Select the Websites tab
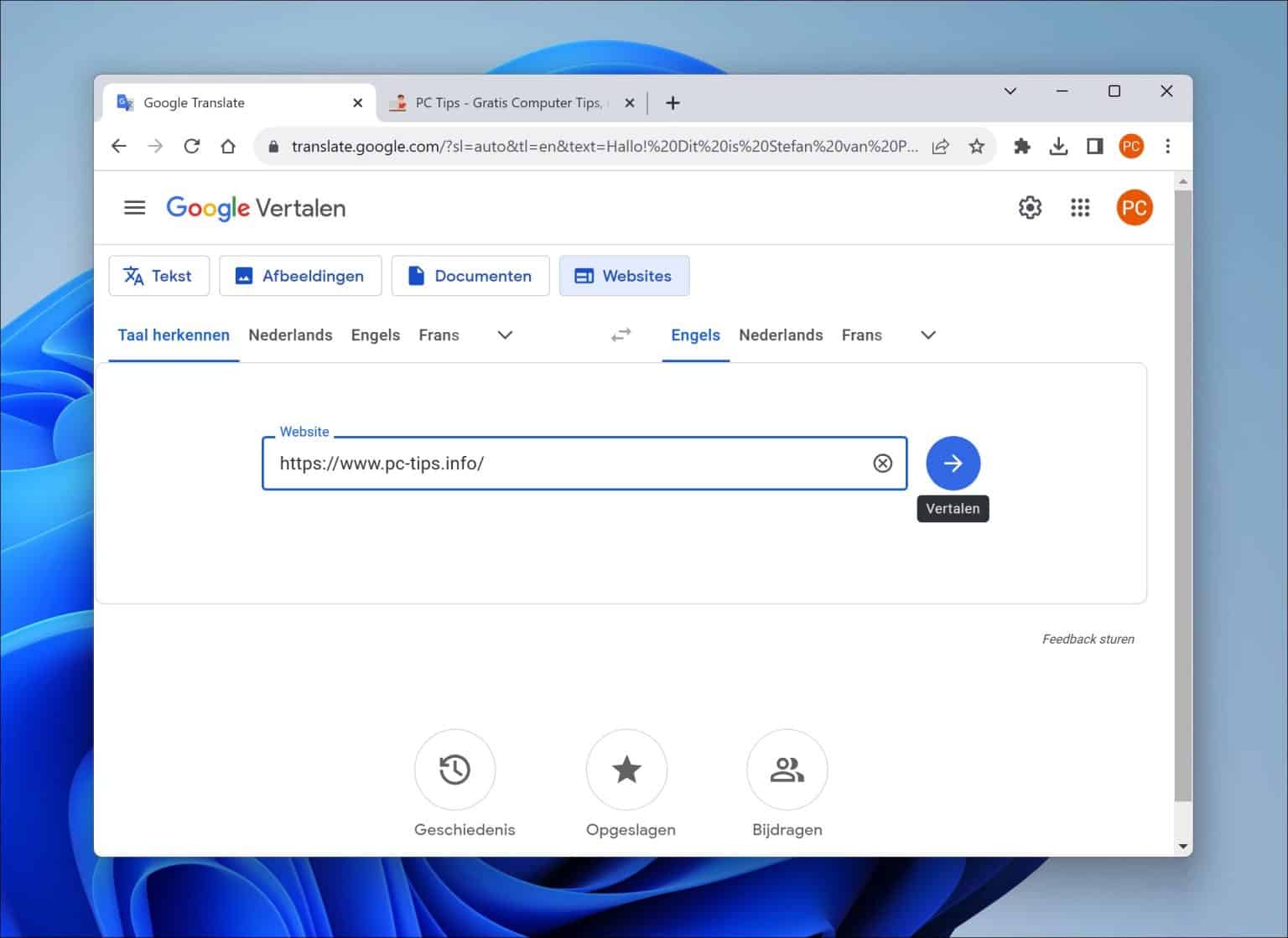Screen dimensions: 1288x938 pyautogui.click(x=624, y=276)
